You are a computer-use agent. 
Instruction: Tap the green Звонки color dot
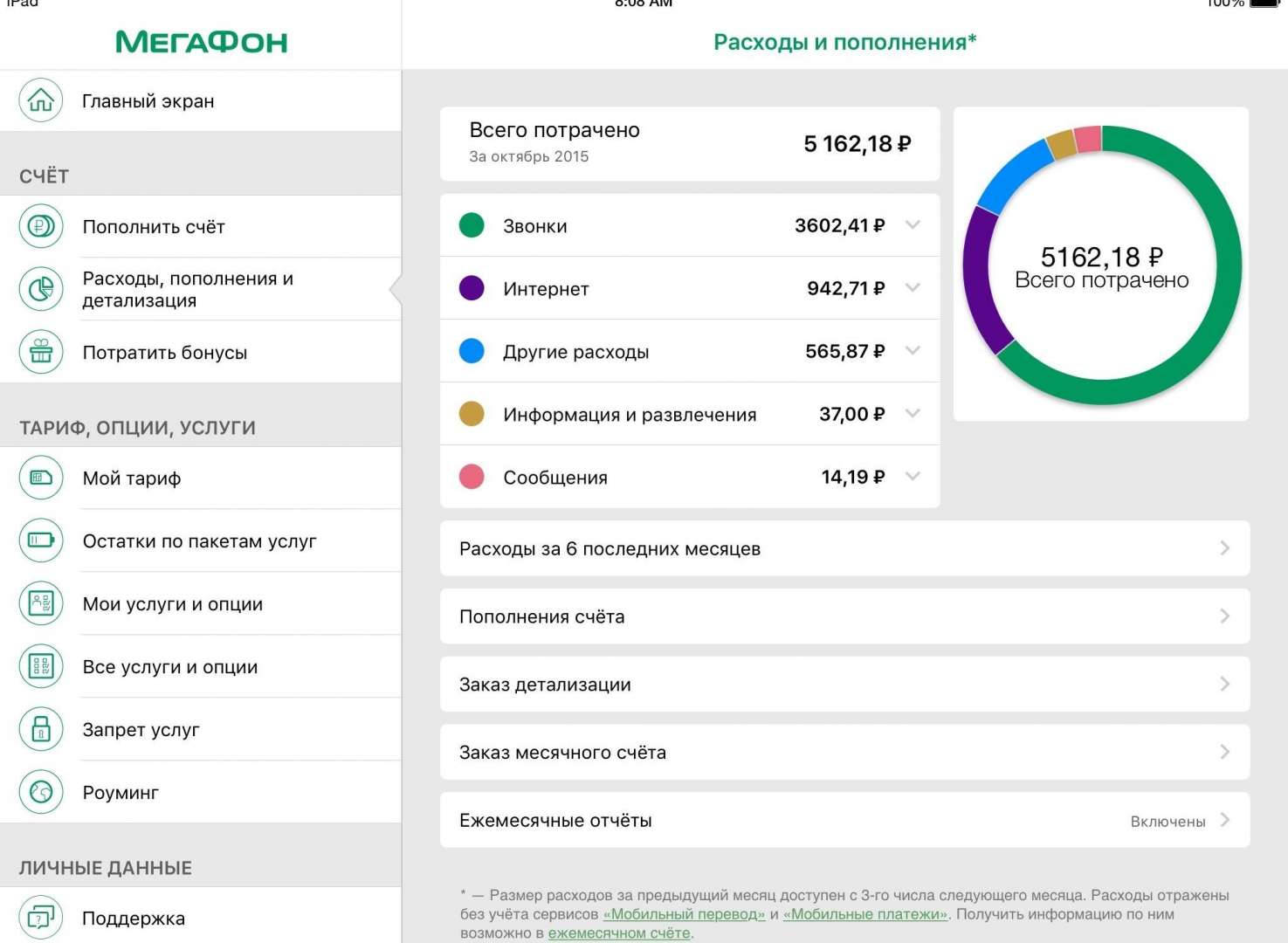tap(472, 225)
